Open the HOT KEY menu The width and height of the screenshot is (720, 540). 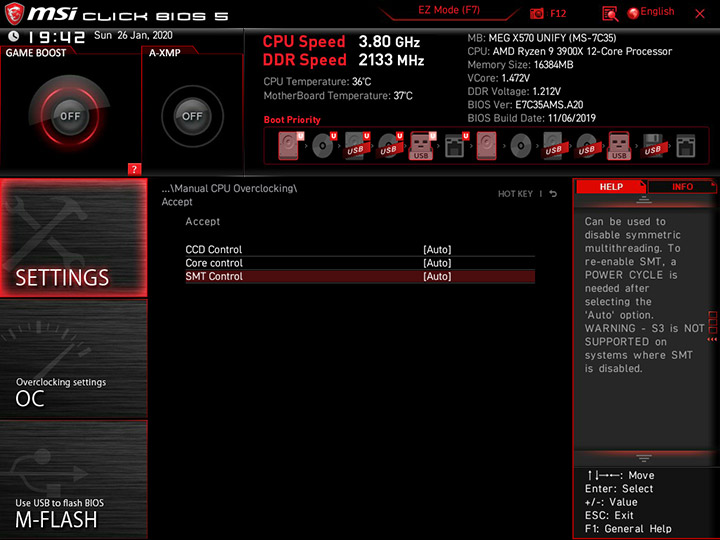515,194
